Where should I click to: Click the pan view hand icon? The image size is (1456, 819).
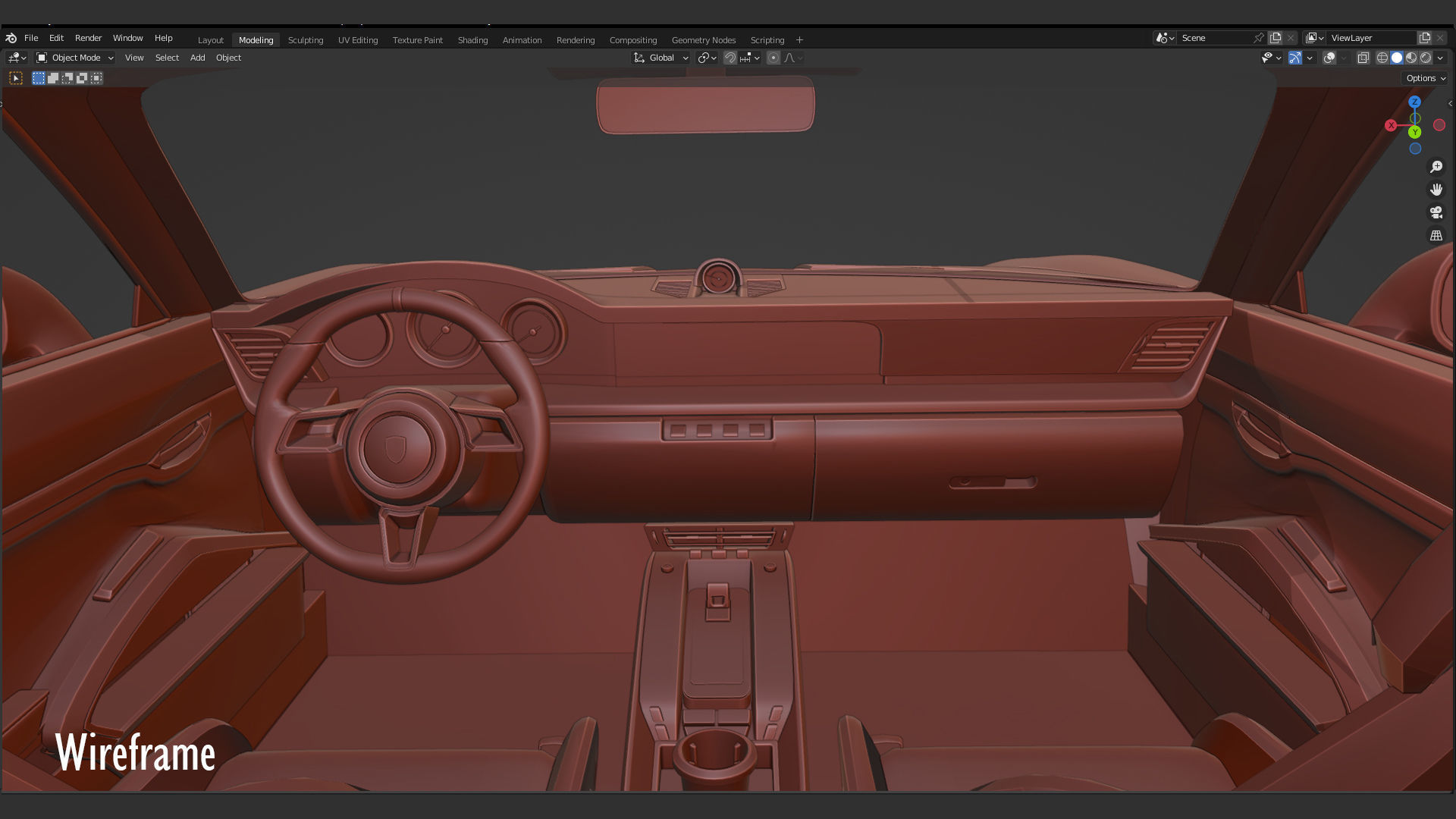point(1436,190)
